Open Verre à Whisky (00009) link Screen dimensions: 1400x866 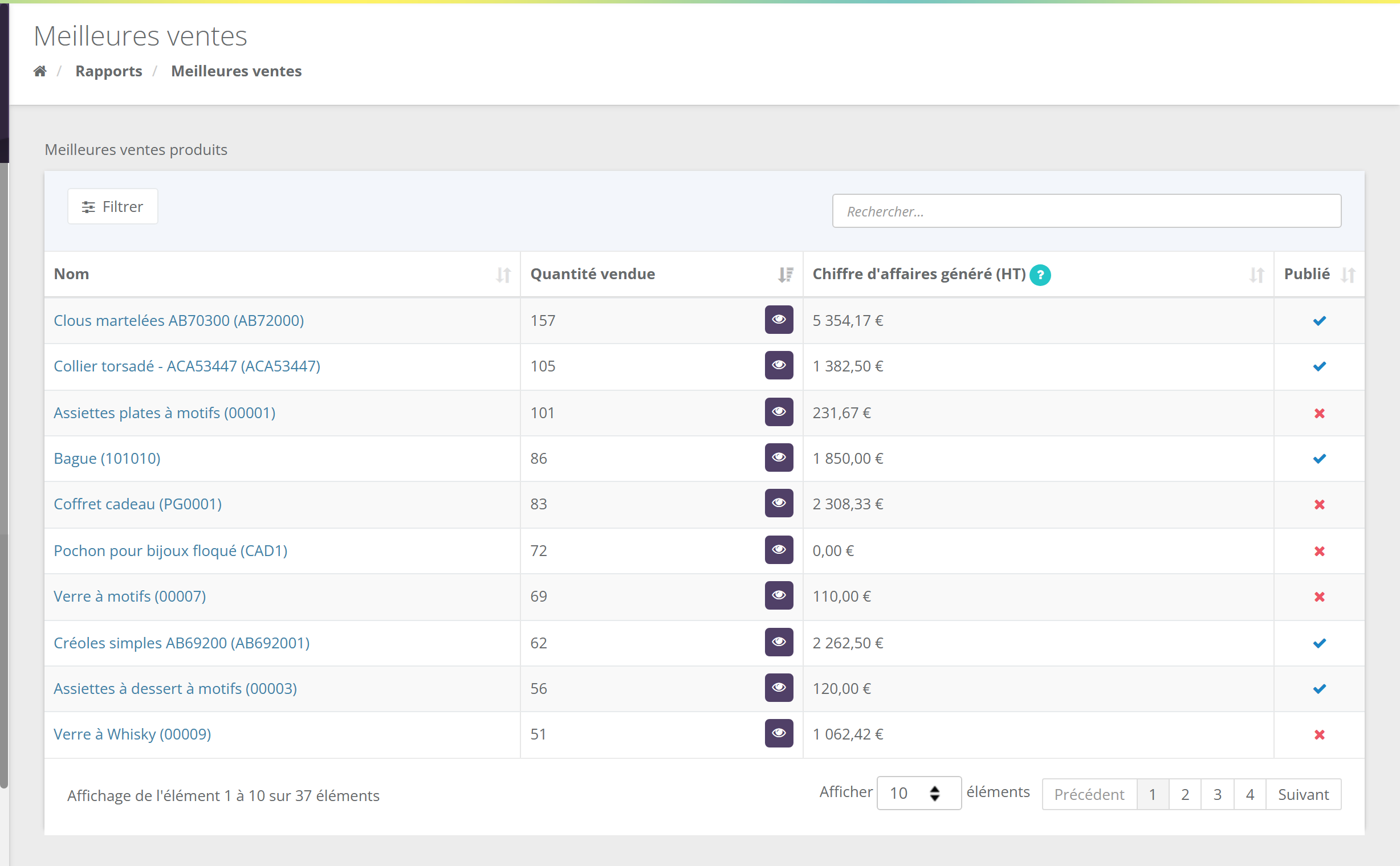coord(132,734)
